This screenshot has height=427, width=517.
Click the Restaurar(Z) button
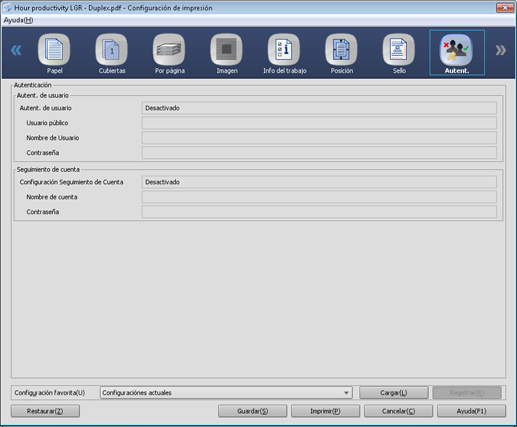(x=45, y=411)
